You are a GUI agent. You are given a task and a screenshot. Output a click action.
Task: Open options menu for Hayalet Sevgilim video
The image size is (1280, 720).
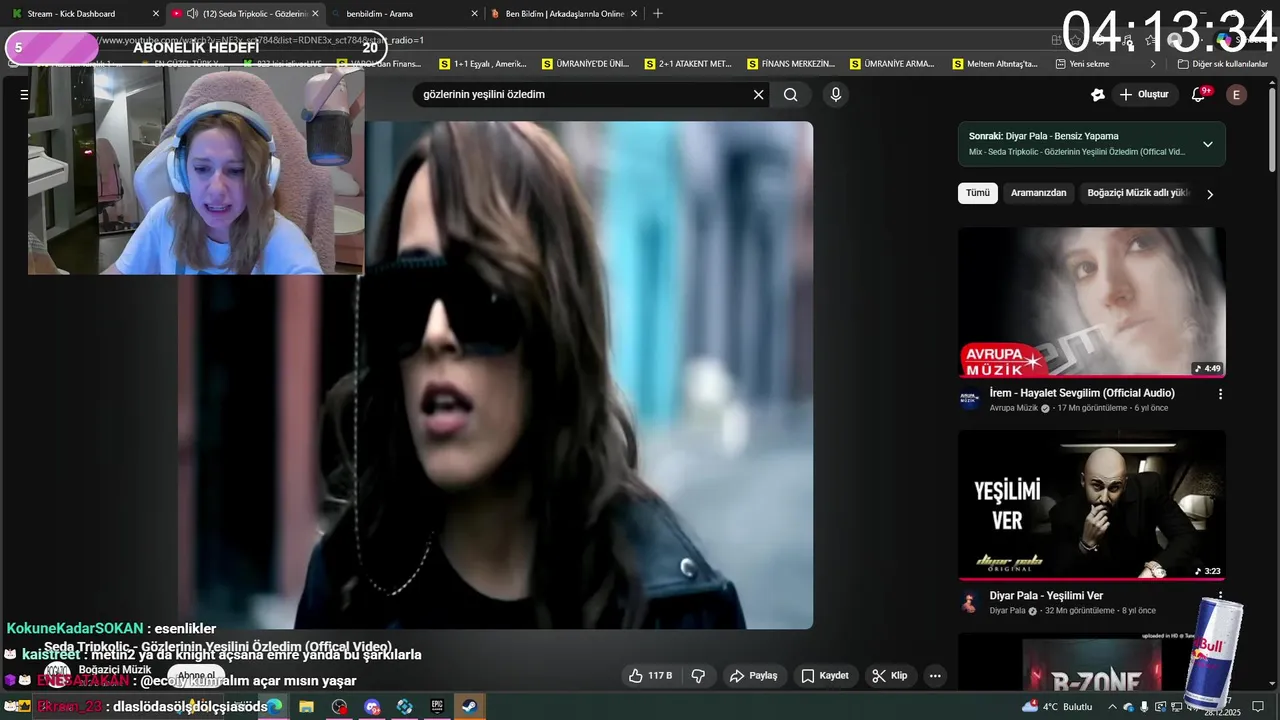coord(1220,394)
